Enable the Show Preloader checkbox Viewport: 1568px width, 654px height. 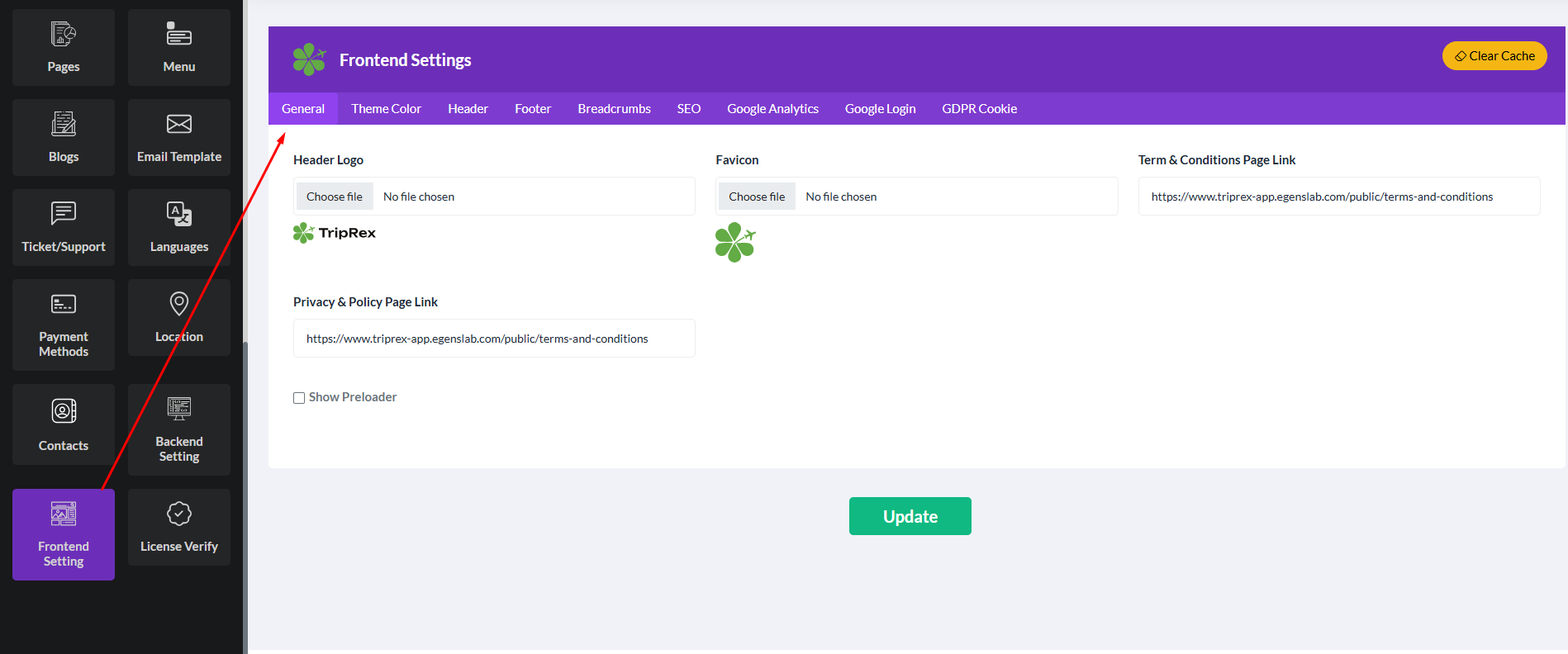coord(299,398)
